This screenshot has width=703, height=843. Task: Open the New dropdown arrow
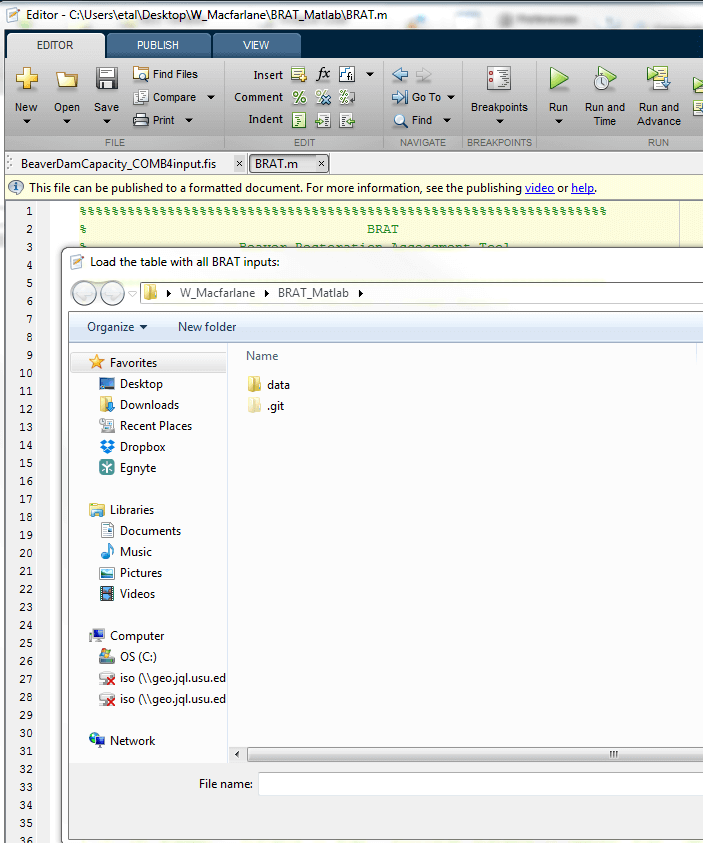tap(26, 122)
